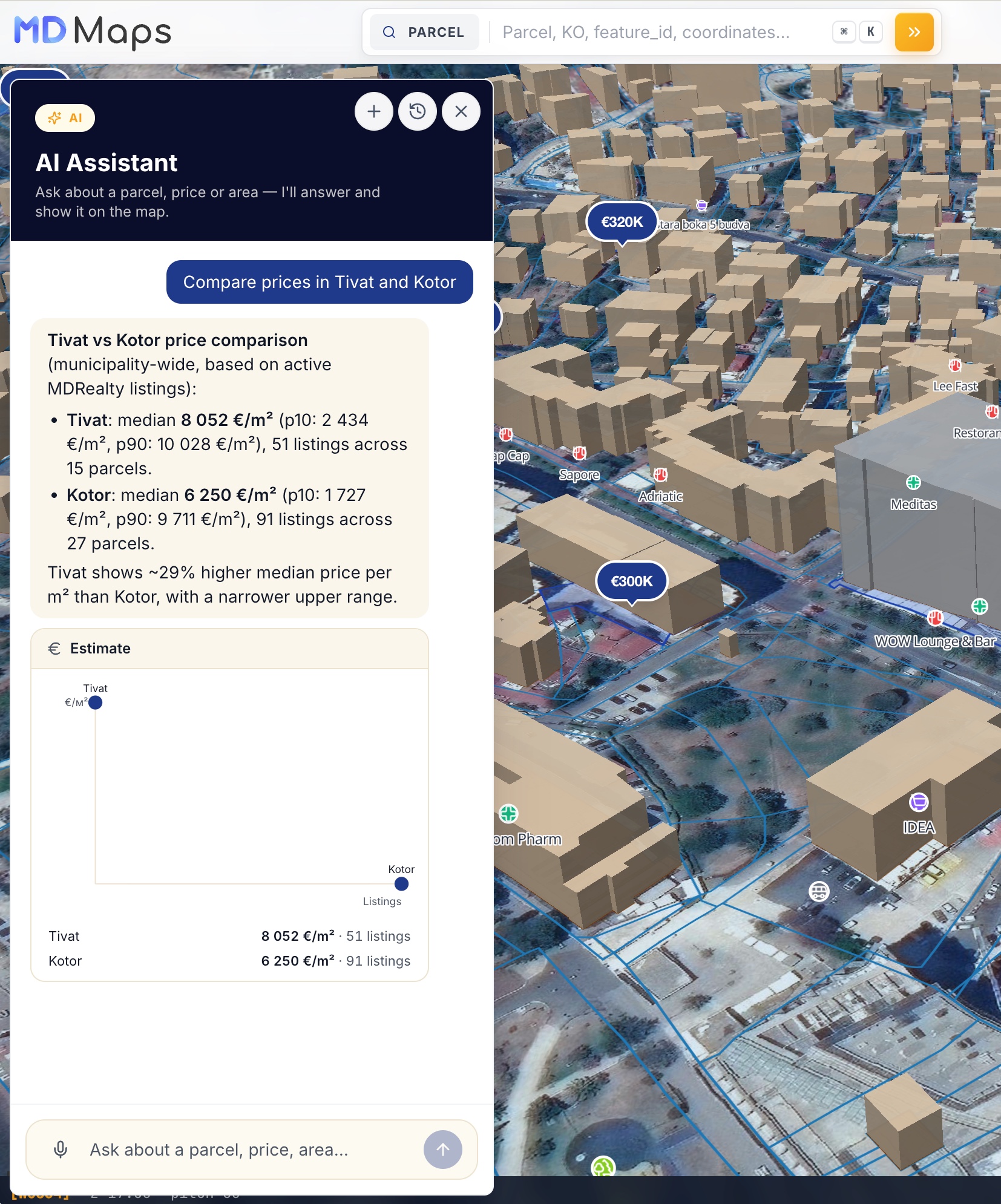Click the green park marker at map bottom
The width and height of the screenshot is (1001, 1204).
click(603, 1167)
